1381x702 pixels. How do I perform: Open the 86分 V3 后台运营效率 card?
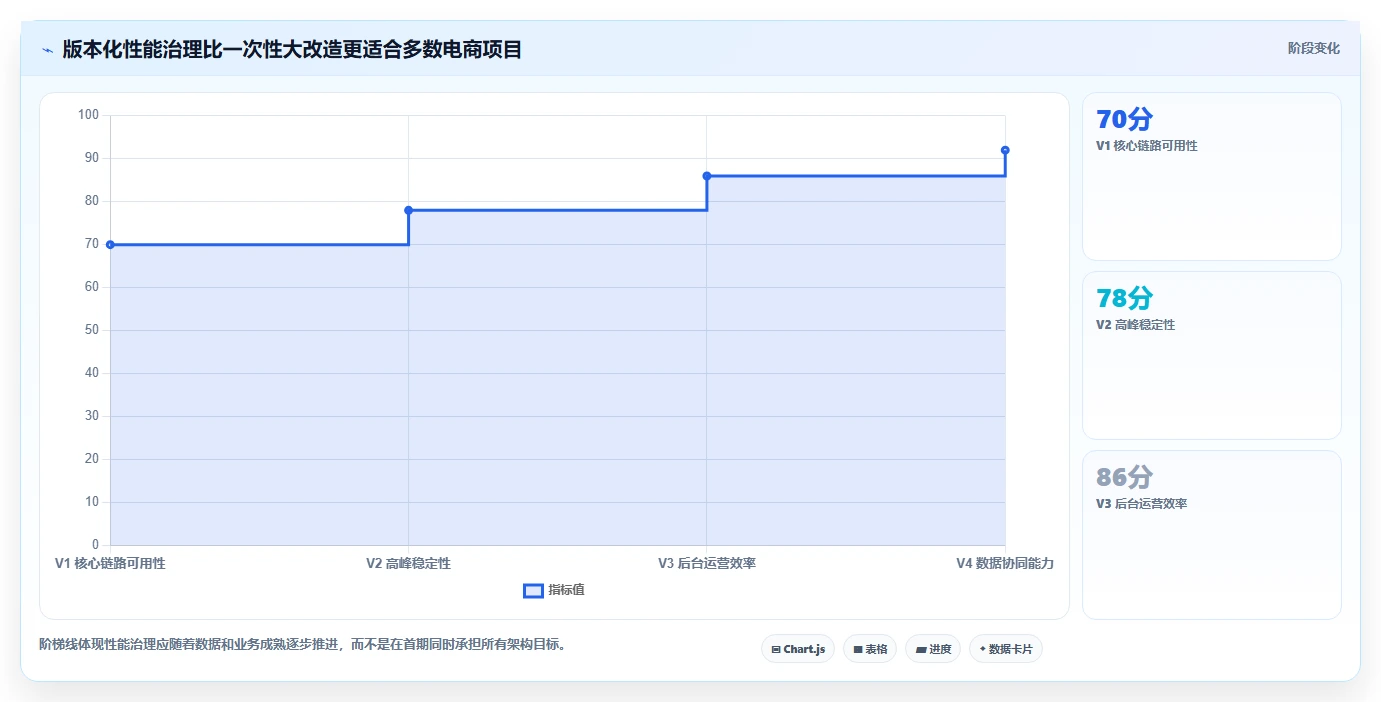pyautogui.click(x=1212, y=535)
